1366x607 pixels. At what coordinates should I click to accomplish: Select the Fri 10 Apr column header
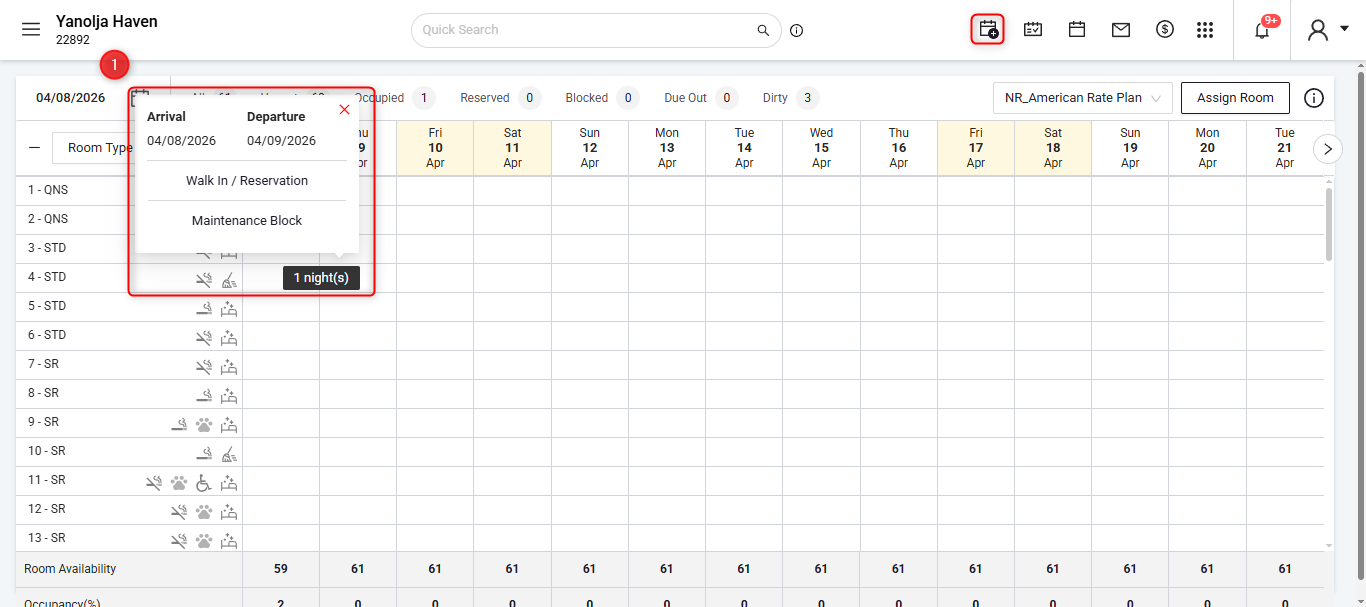435,148
